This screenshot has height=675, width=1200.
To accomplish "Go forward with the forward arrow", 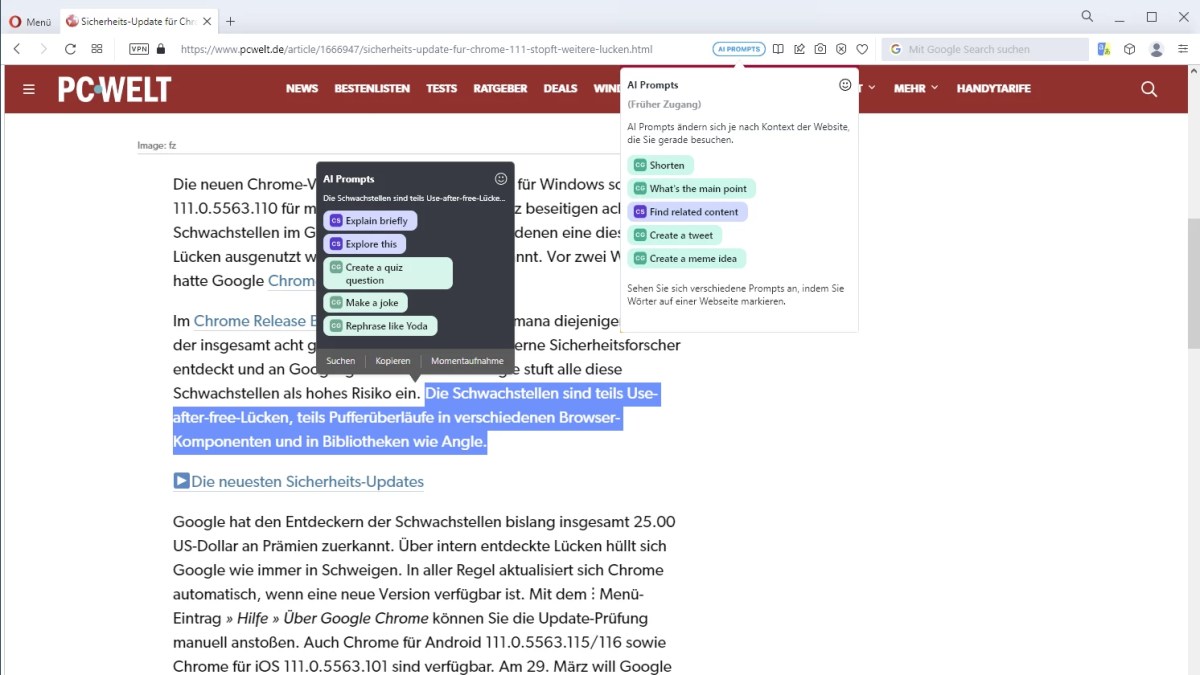I will 43,49.
